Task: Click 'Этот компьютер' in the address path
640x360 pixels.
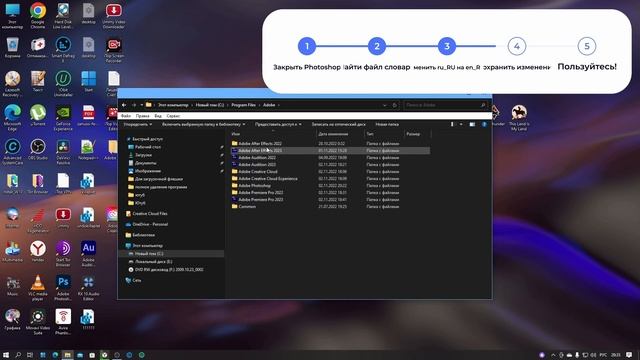Action: coord(173,105)
